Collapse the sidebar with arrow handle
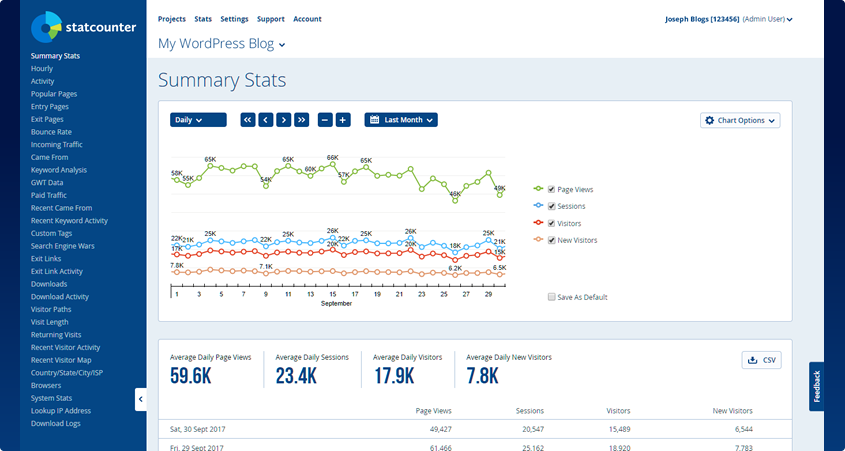The height and width of the screenshot is (451, 845). tap(141, 399)
